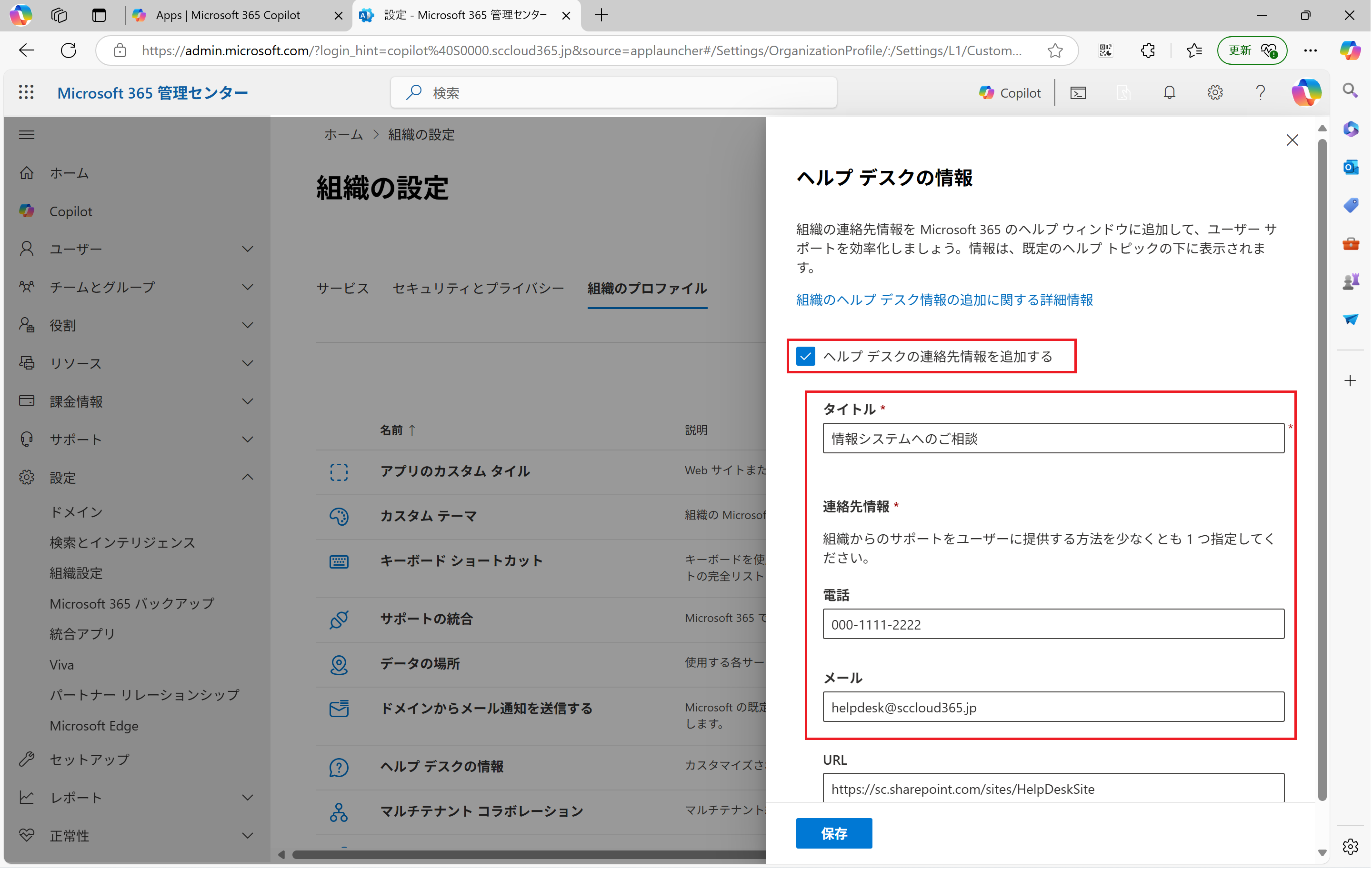Open the app launcher waffle icon

tap(26, 92)
